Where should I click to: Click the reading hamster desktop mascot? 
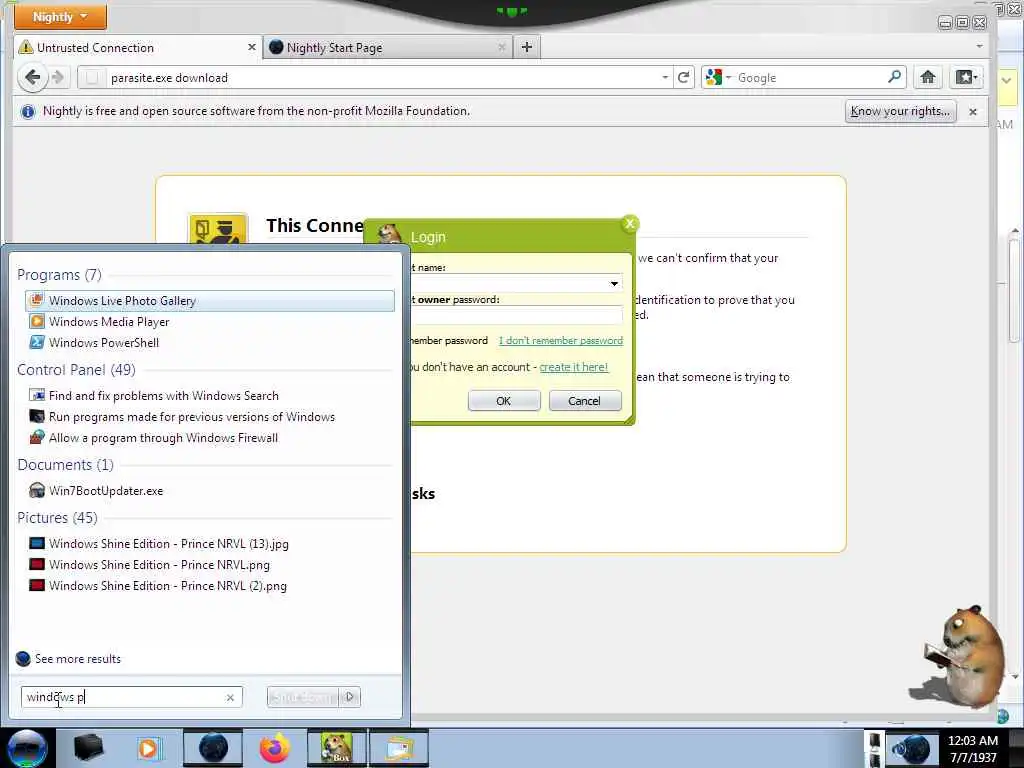[x=963, y=658]
